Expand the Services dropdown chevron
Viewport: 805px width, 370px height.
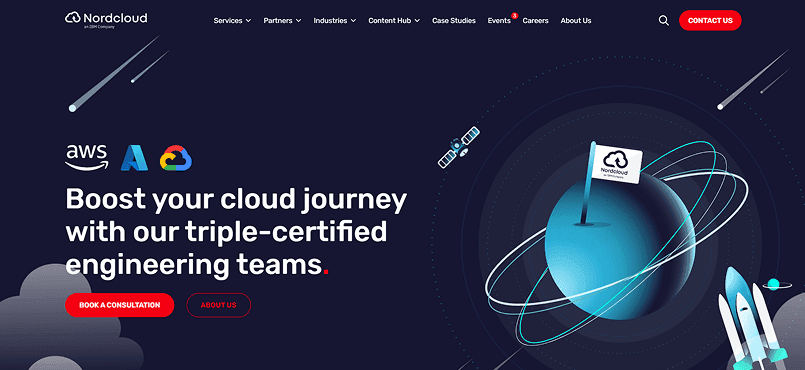[248, 21]
